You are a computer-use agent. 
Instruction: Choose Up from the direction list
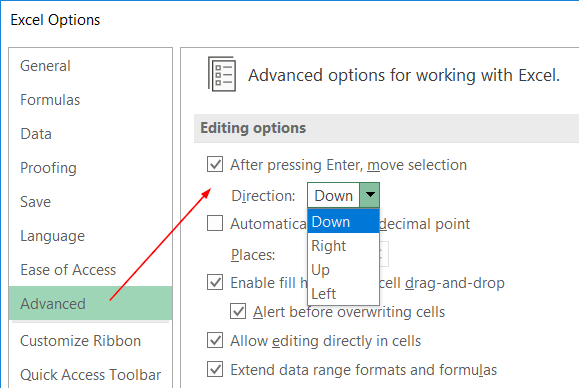[x=343, y=270]
